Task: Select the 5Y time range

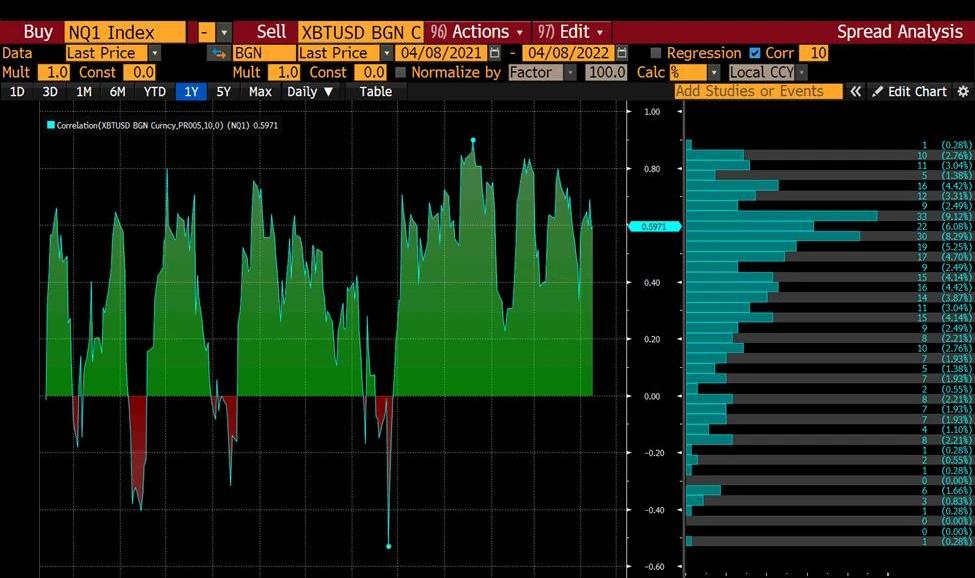Action: tap(224, 91)
